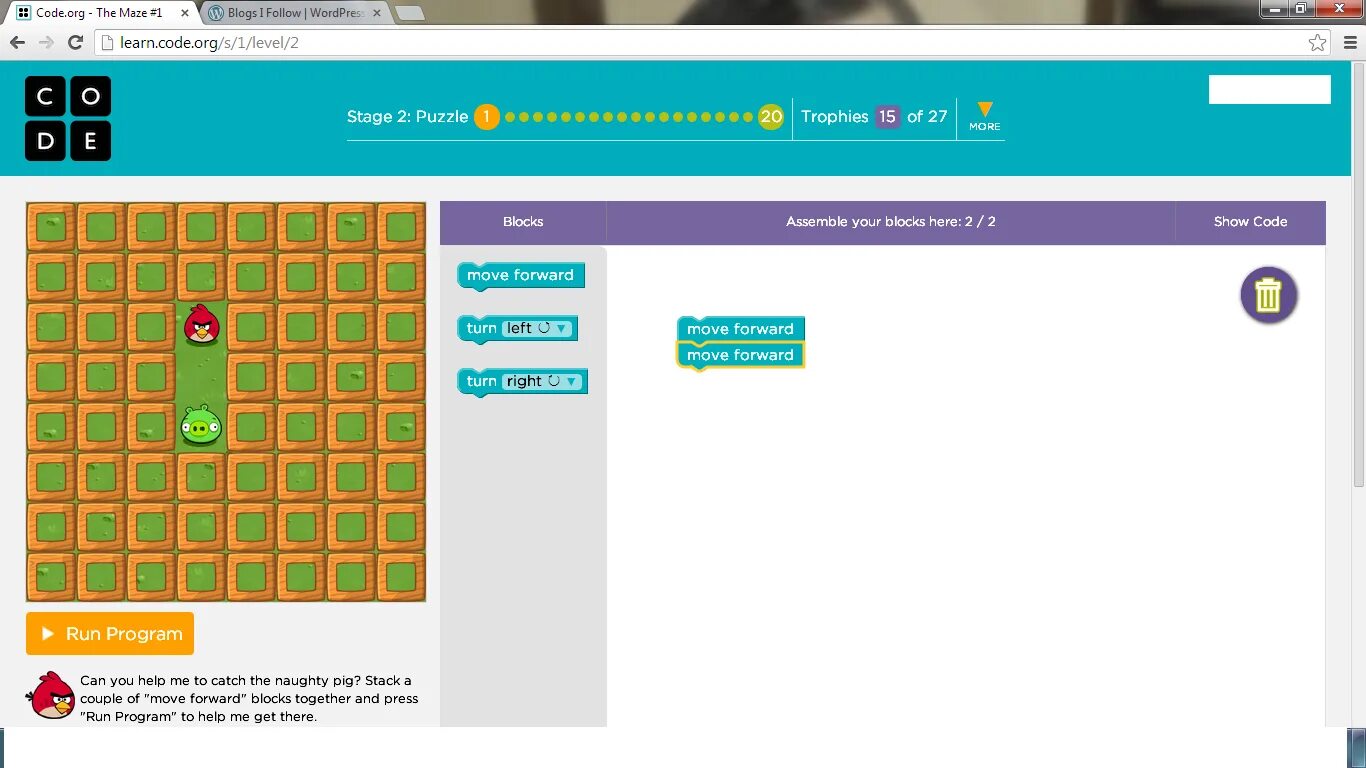Click Show Code button

coord(1250,222)
